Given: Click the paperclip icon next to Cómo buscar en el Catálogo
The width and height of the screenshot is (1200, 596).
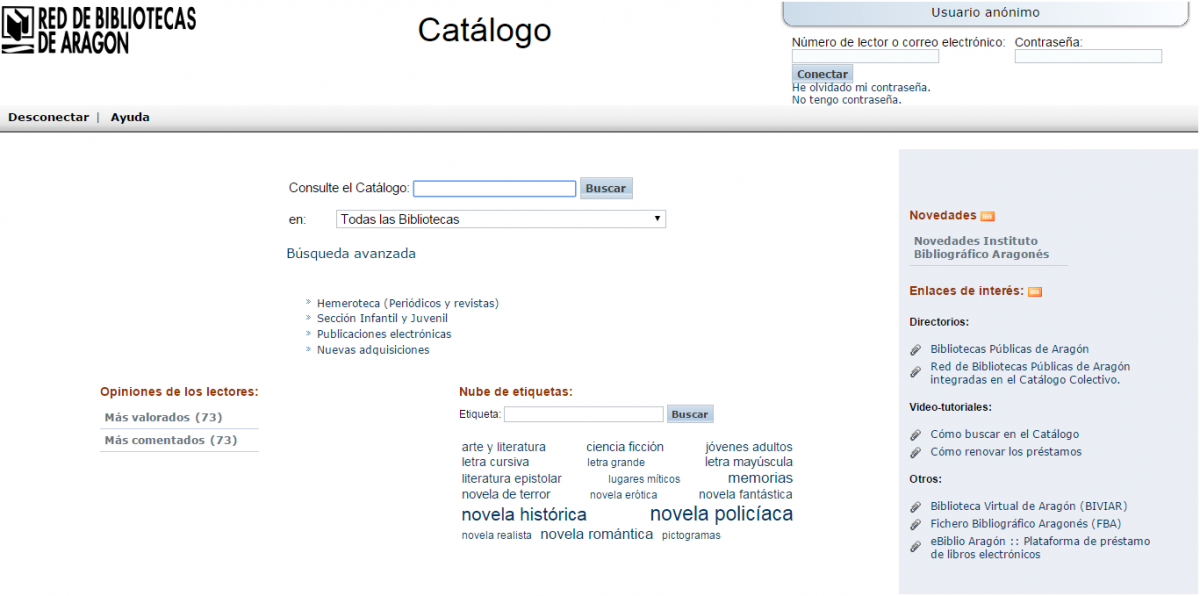Looking at the screenshot, I should point(915,435).
